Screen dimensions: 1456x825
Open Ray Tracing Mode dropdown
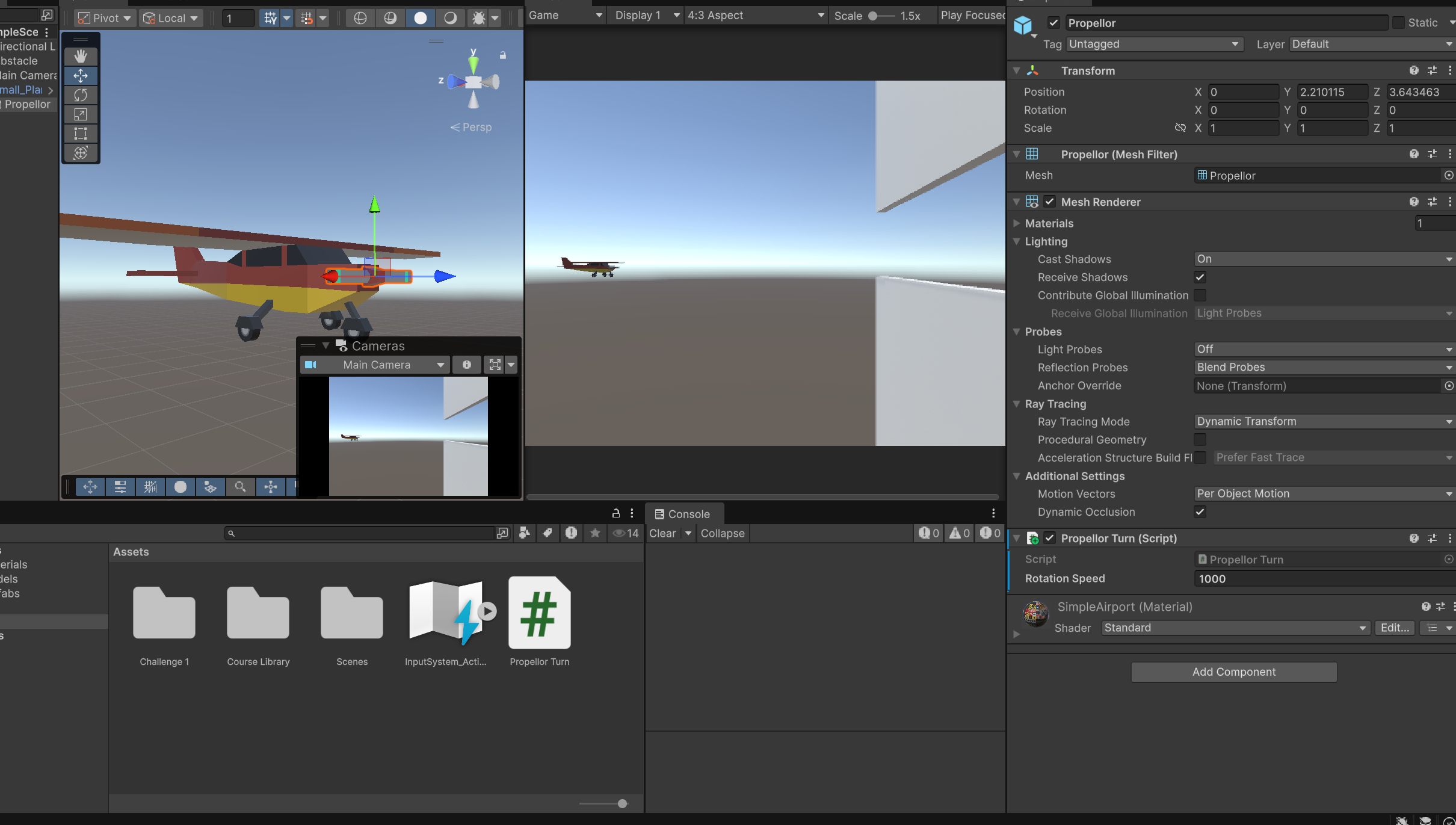click(1324, 422)
